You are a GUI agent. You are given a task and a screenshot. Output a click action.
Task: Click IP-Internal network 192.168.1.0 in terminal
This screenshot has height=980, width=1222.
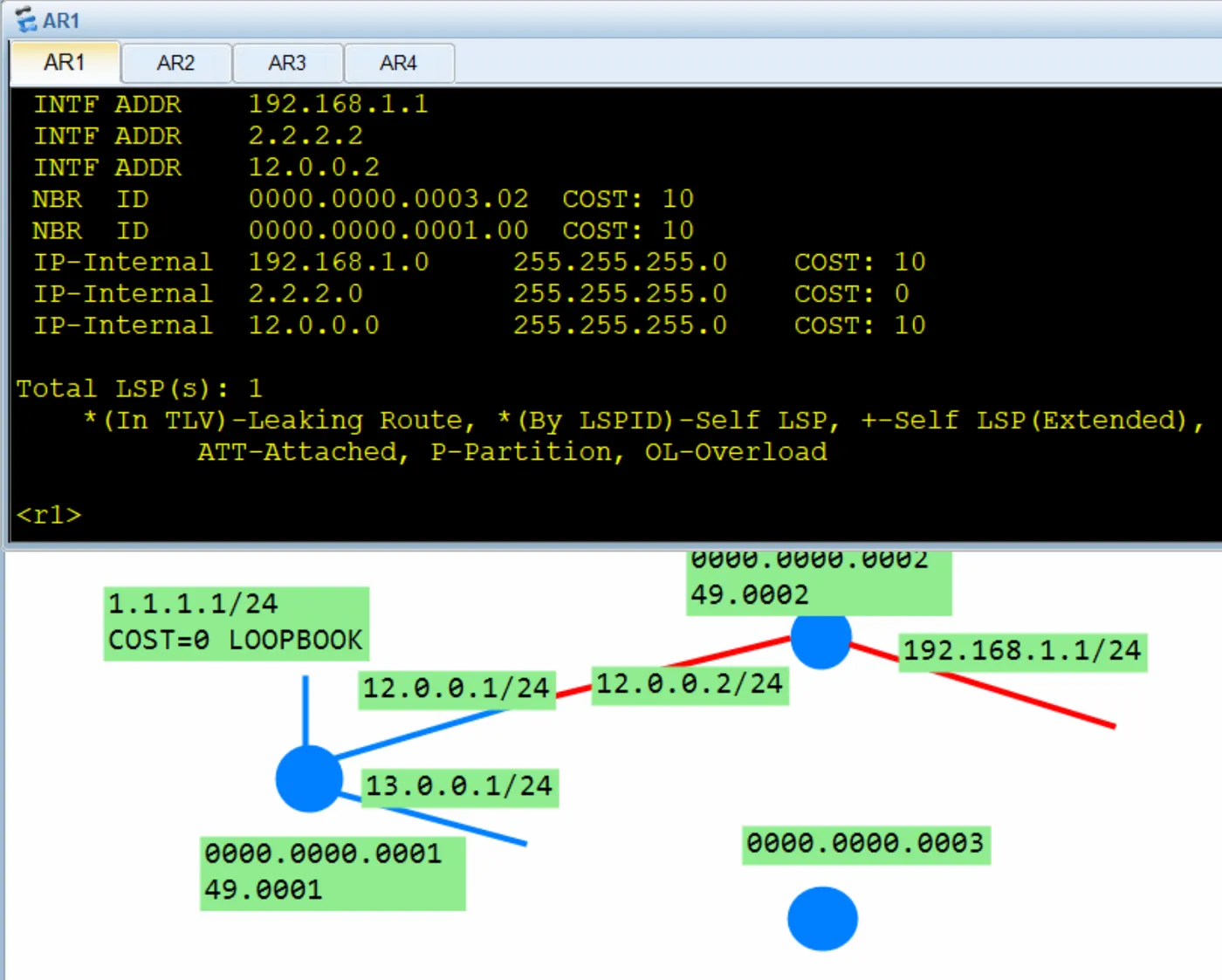click(339, 262)
